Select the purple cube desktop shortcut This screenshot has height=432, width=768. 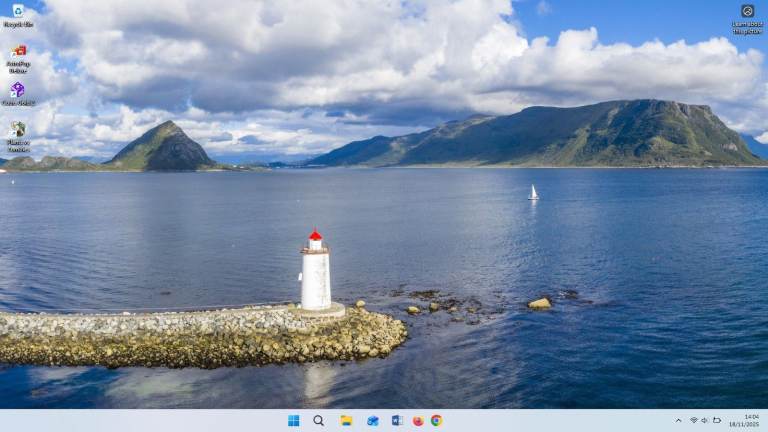pyautogui.click(x=18, y=91)
